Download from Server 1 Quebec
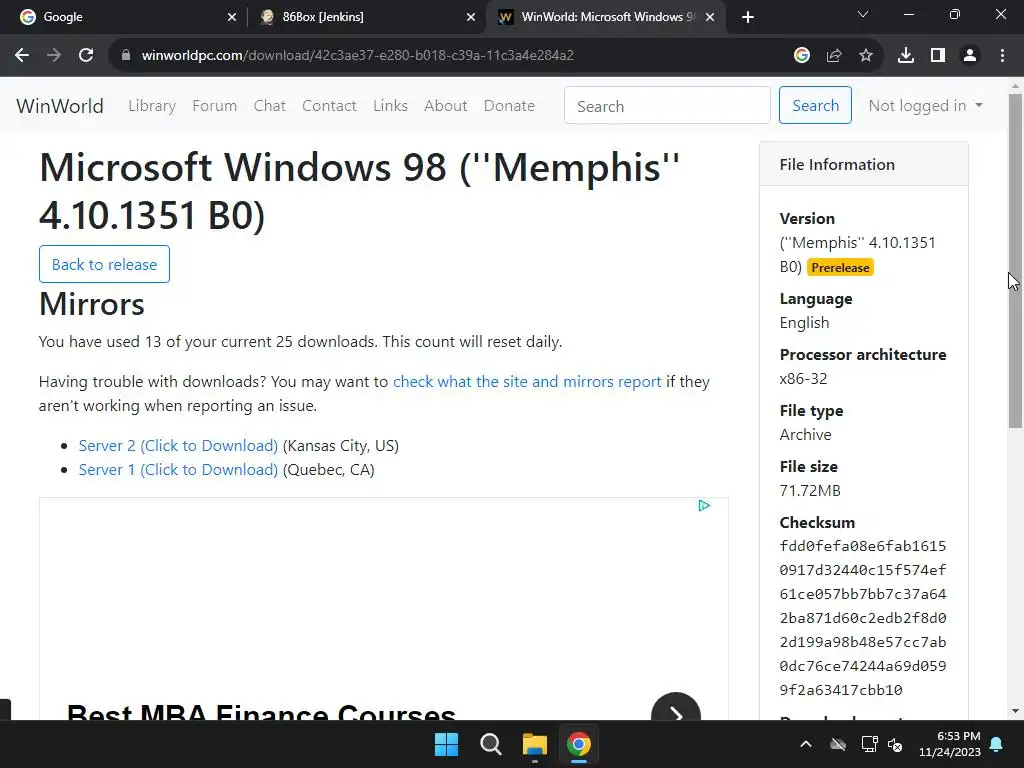The width and height of the screenshot is (1024, 768). (178, 470)
